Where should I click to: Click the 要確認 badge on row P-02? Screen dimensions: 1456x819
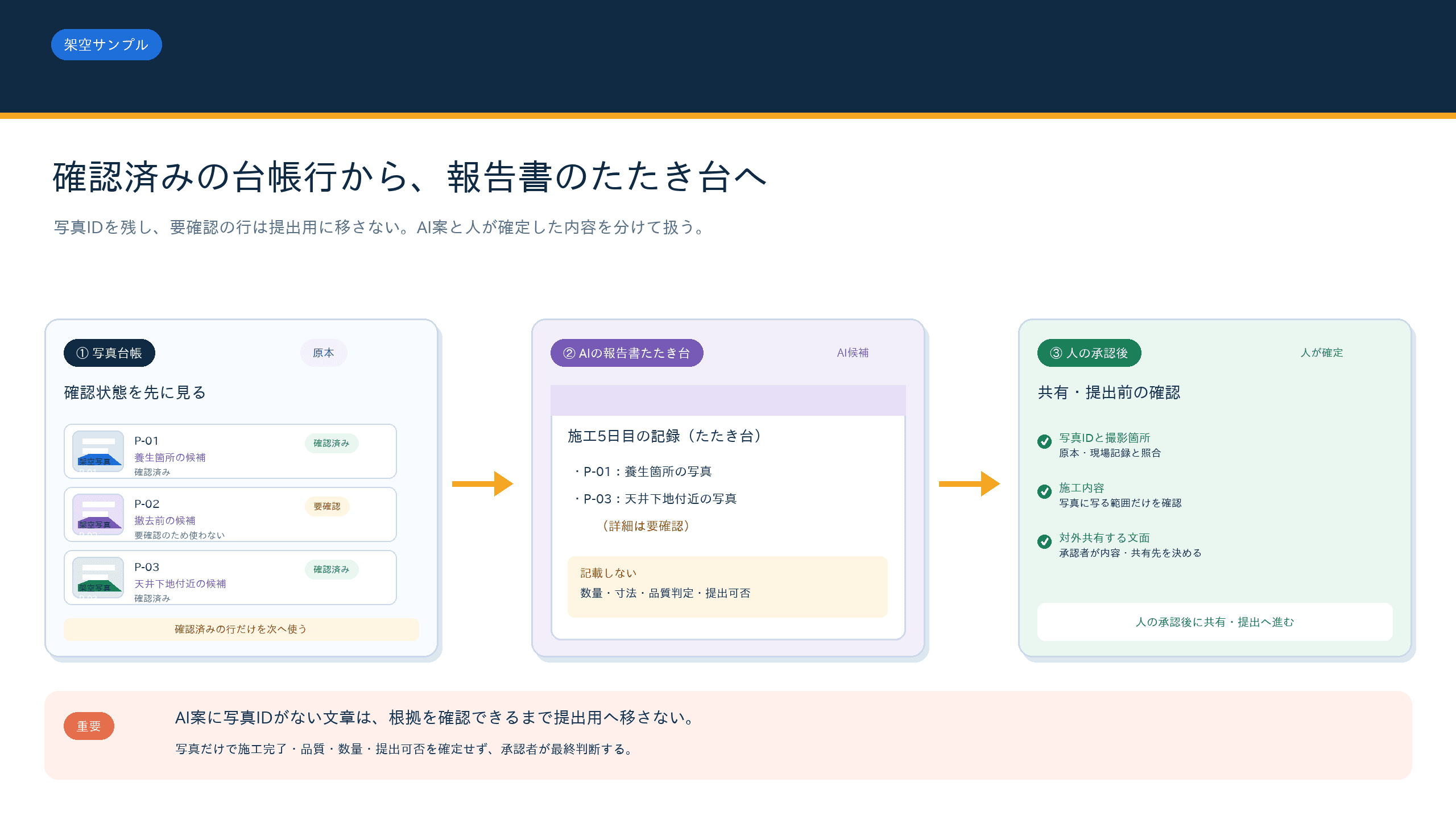coord(327,506)
